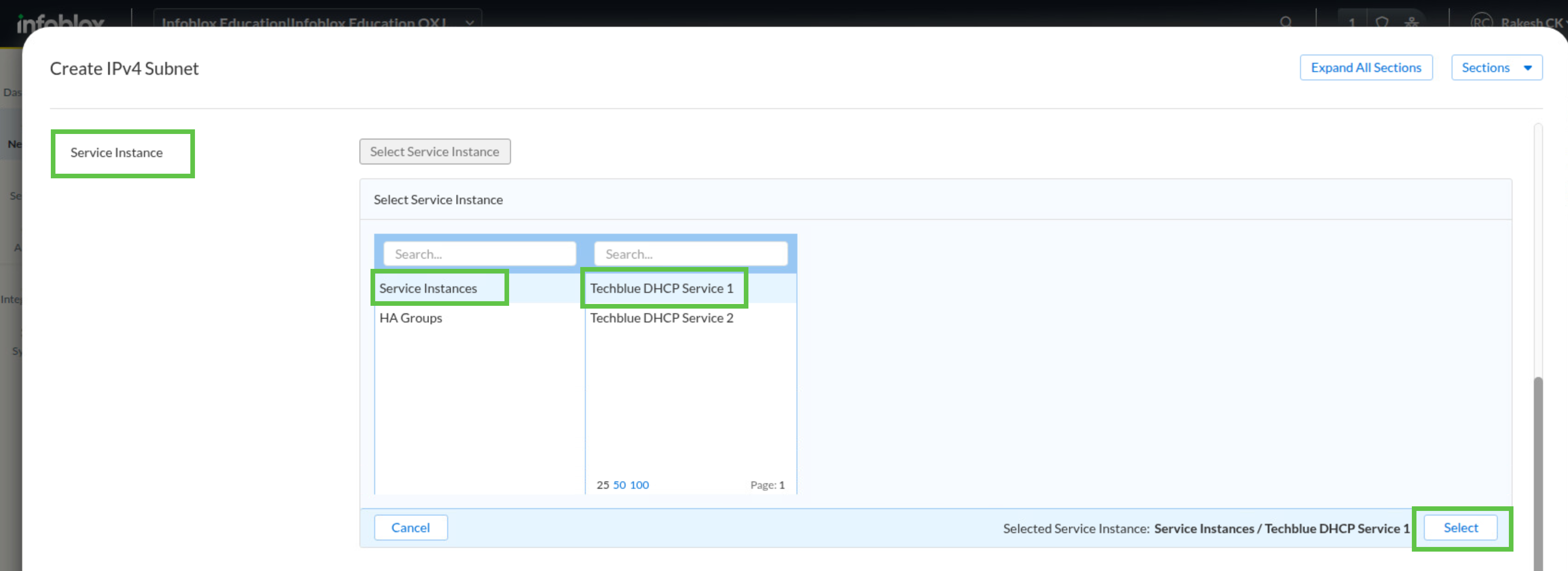Image resolution: width=1568 pixels, height=571 pixels.
Task: Open the Sections dropdown
Action: (1496, 67)
